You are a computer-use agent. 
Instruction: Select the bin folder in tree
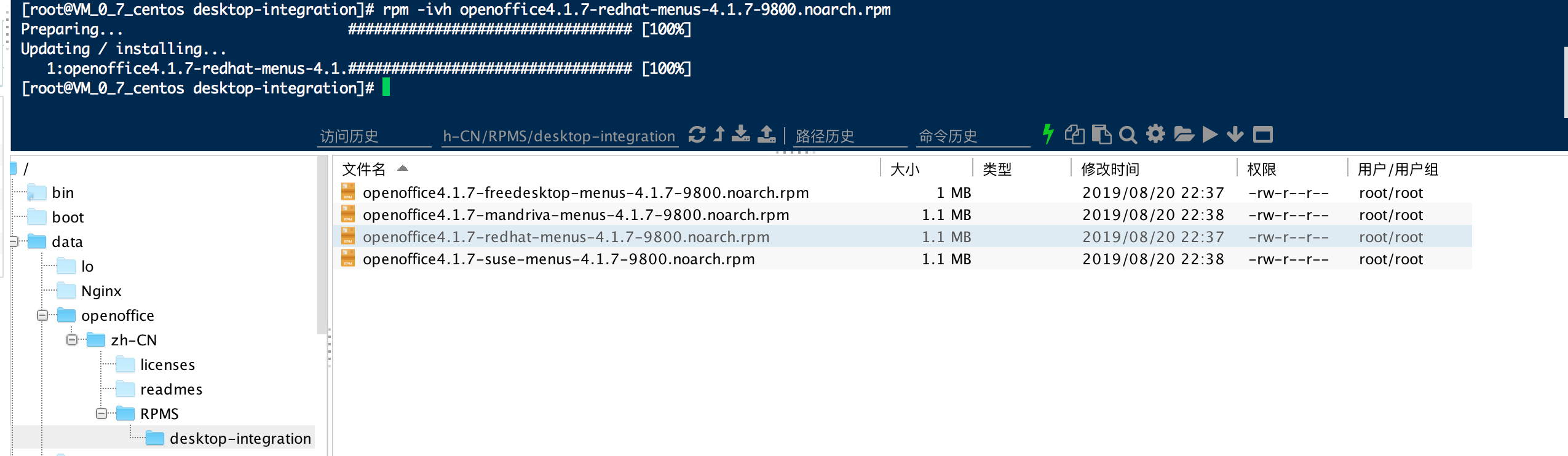pyautogui.click(x=63, y=192)
